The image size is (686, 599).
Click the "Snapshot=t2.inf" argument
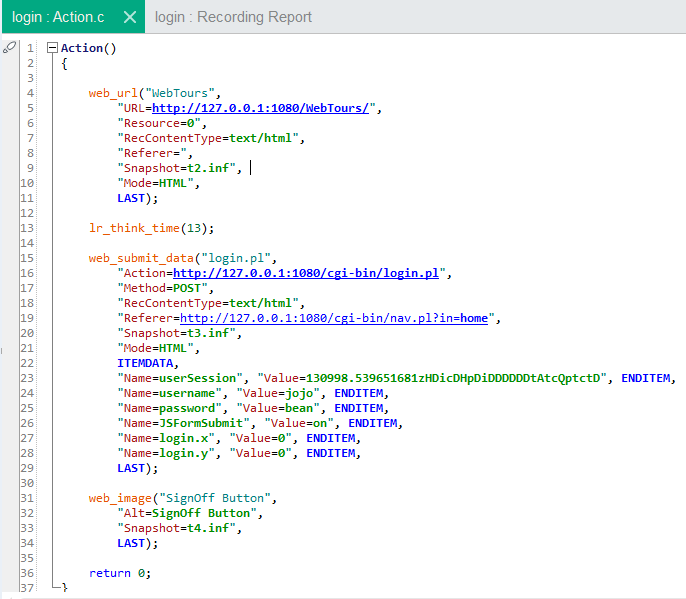pyautogui.click(x=176, y=168)
